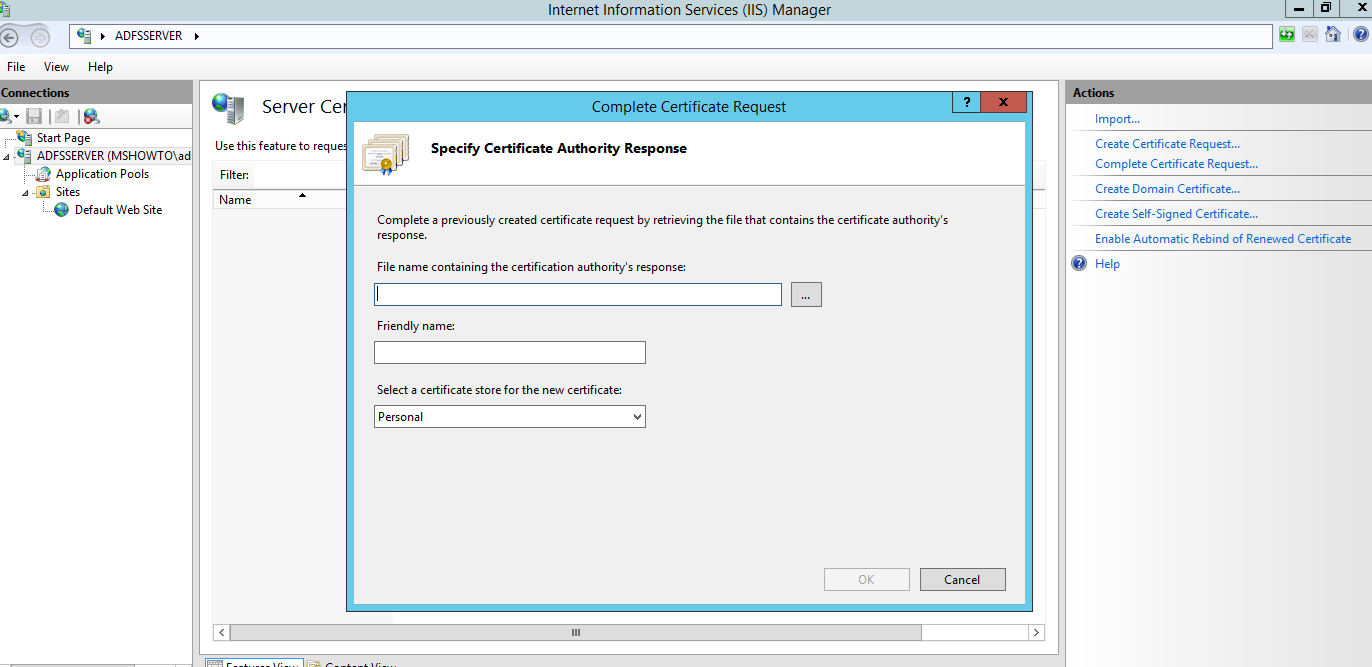Click the Specify Certificate Authority Response heading

(x=559, y=148)
